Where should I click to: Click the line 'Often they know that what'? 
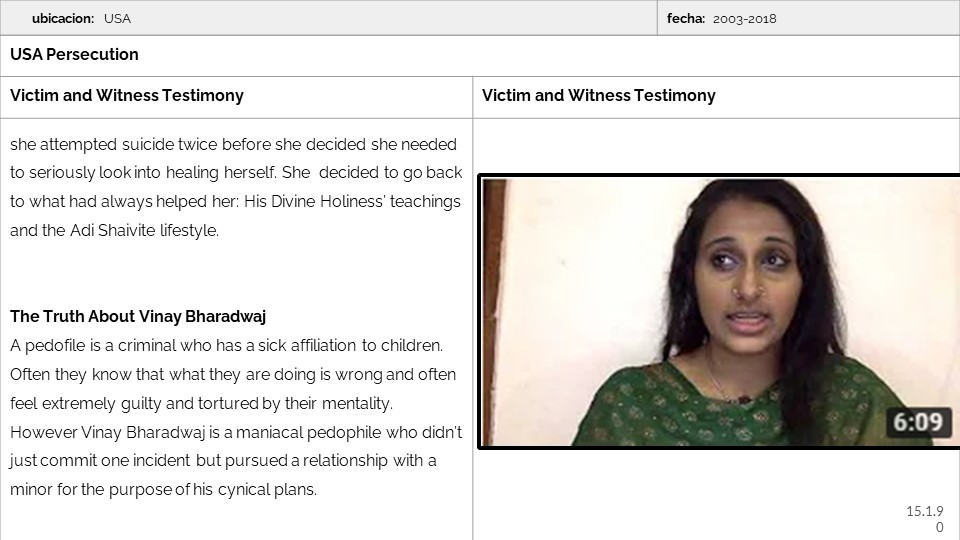tap(233, 374)
